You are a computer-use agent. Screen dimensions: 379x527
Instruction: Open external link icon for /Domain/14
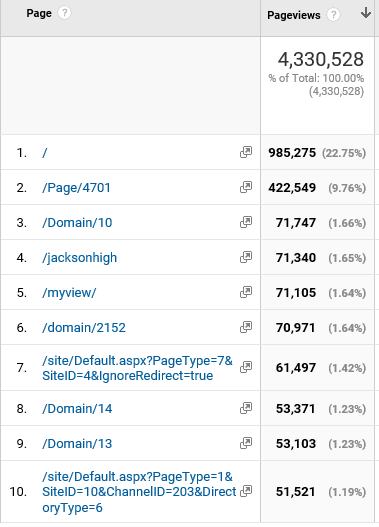point(246,408)
